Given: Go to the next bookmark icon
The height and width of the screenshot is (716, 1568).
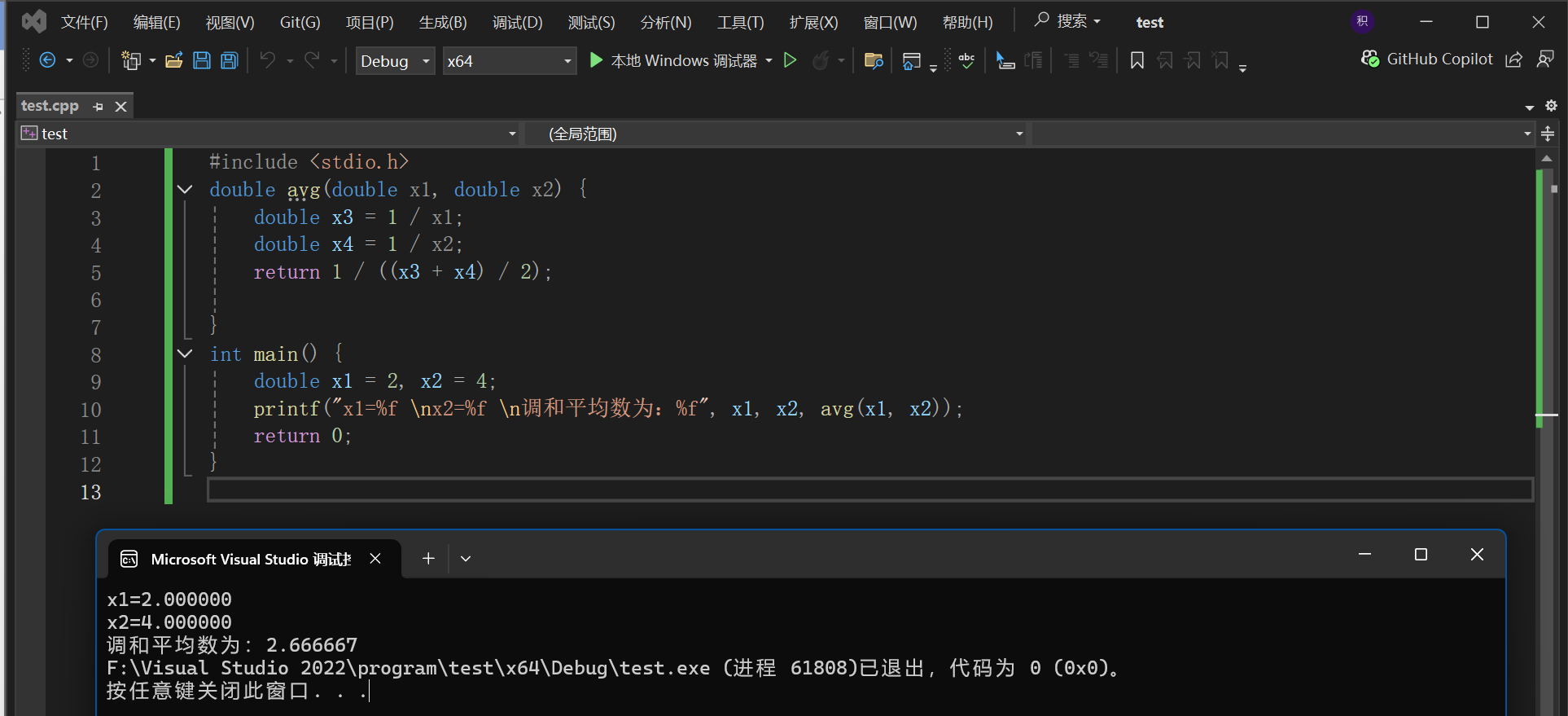Looking at the screenshot, I should (x=1193, y=60).
